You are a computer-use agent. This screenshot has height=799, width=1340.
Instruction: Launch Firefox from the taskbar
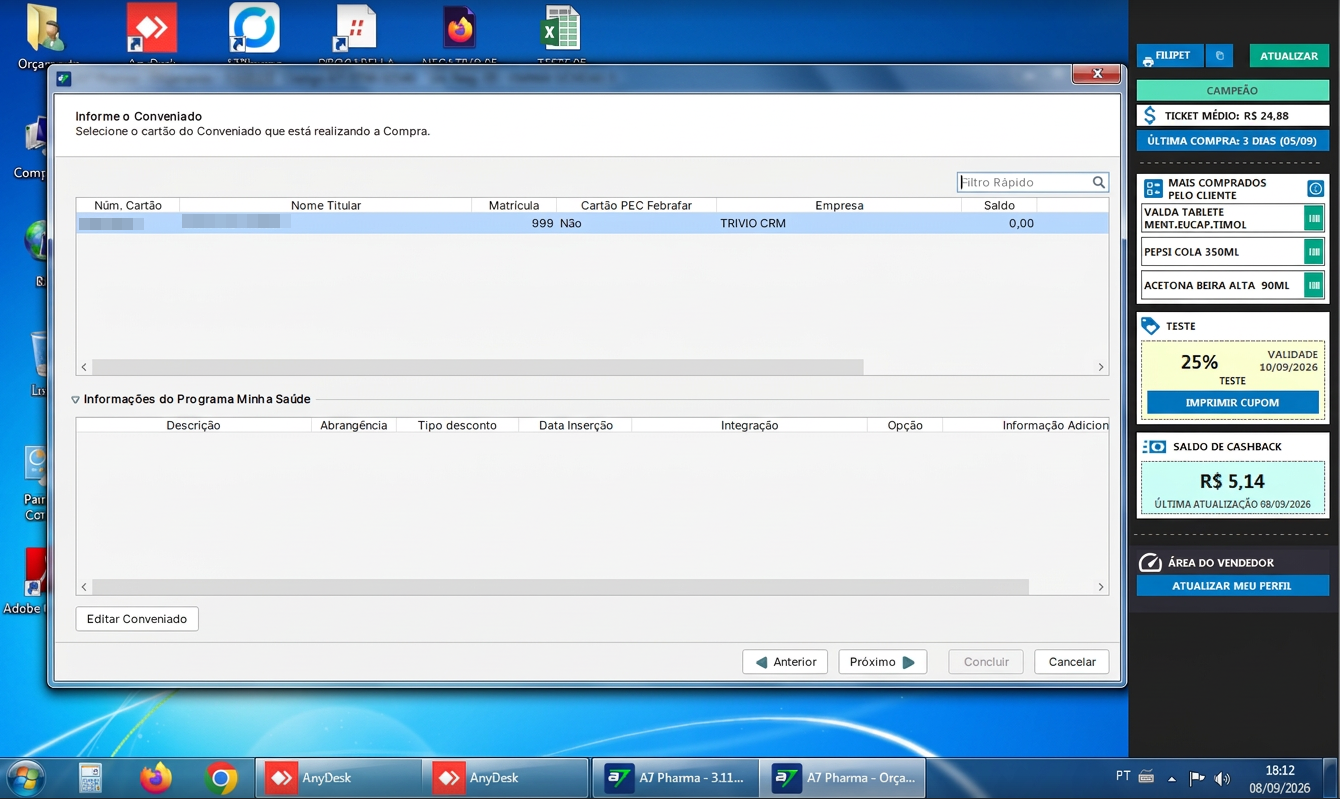[x=155, y=777]
